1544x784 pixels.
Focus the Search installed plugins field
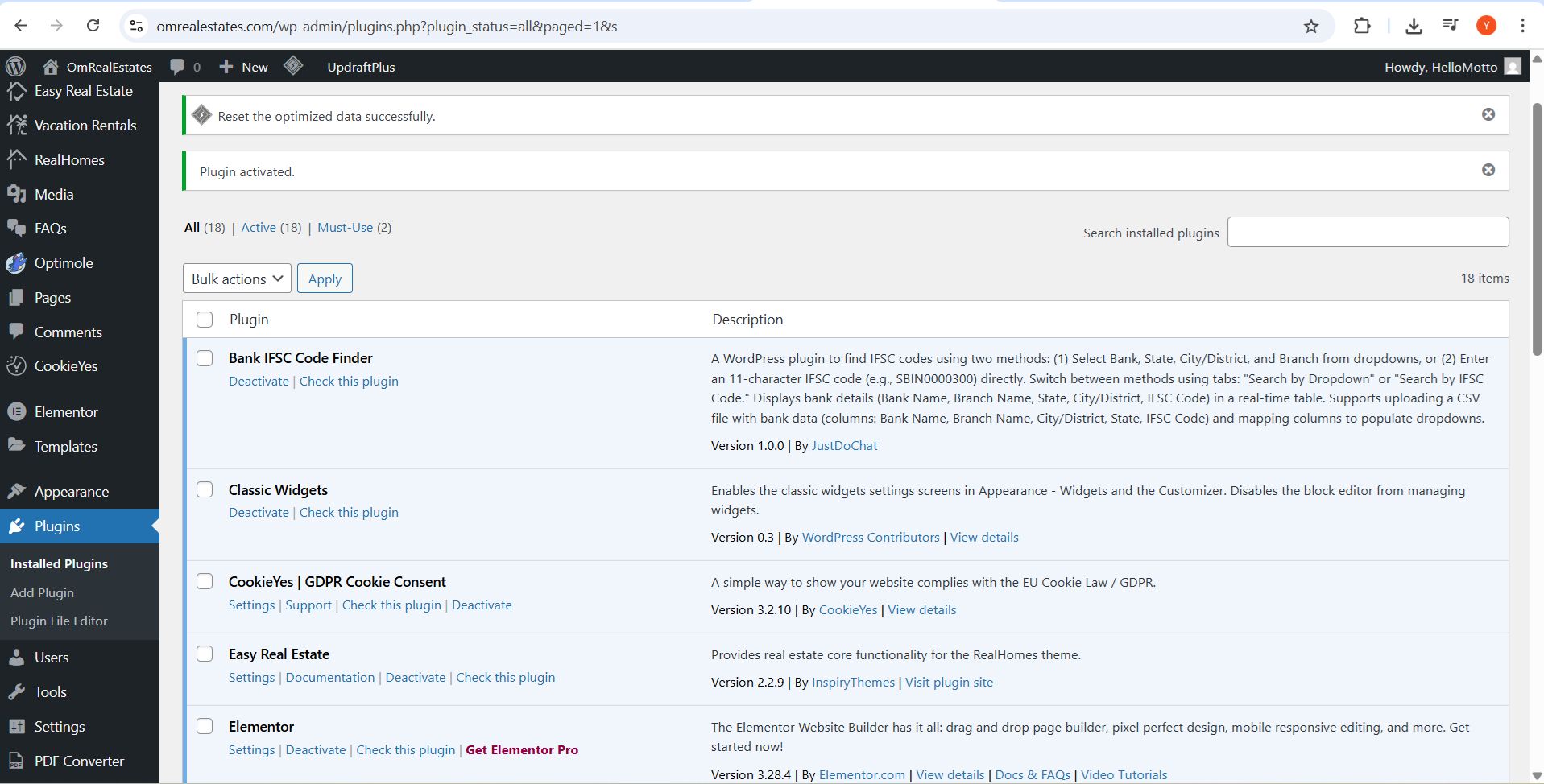1368,232
